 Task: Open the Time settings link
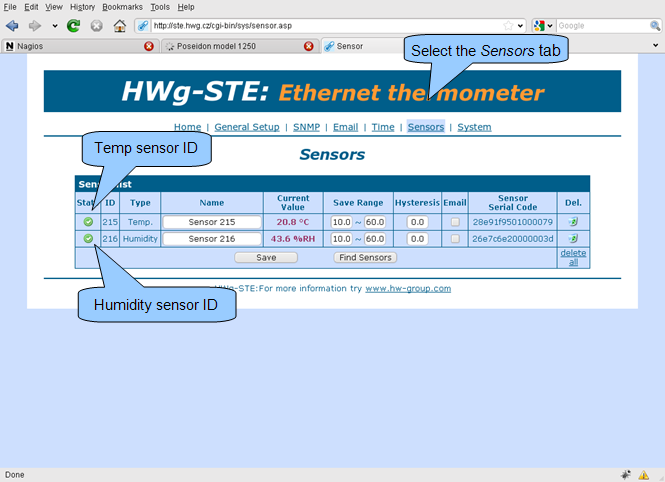(383, 127)
